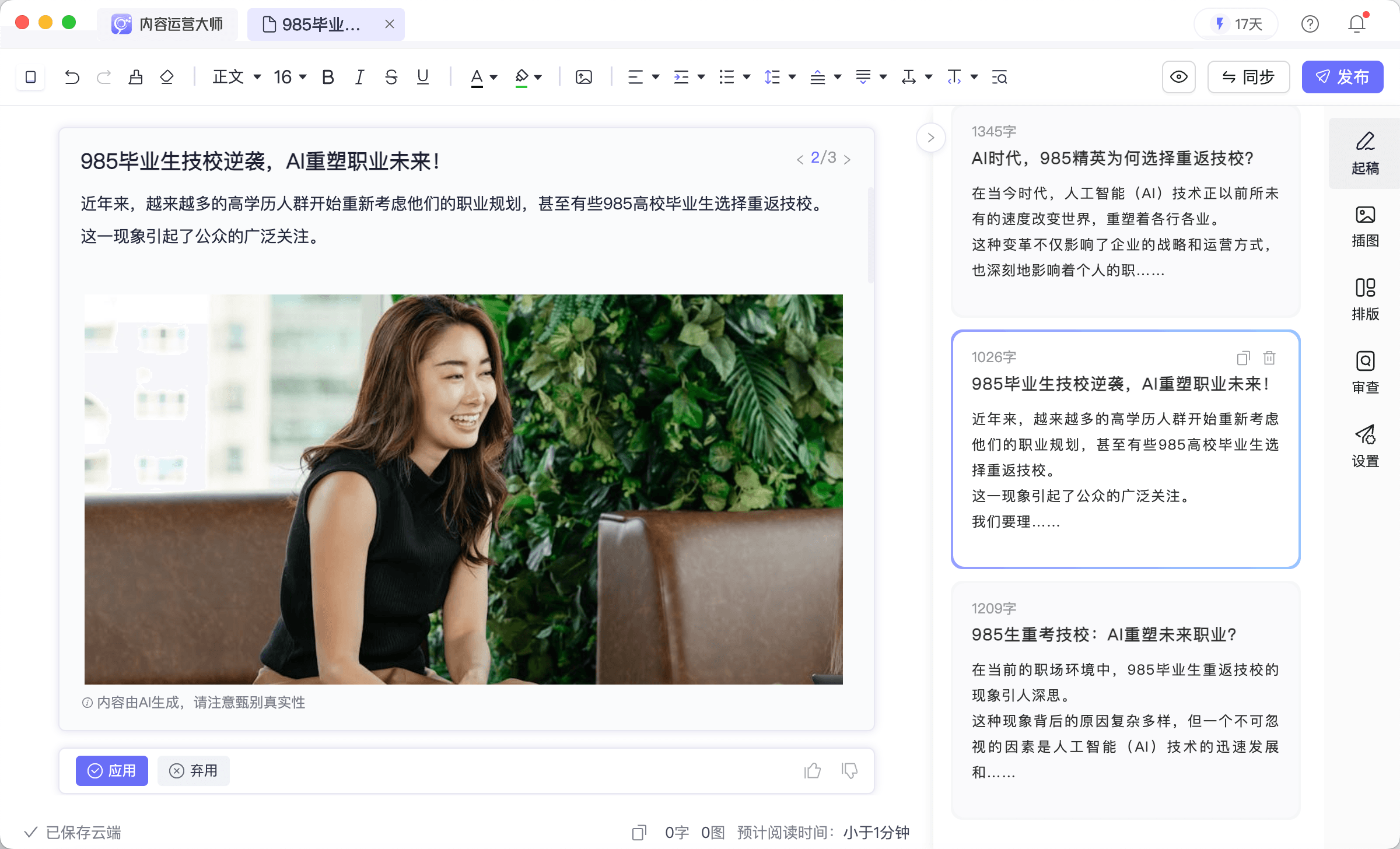The height and width of the screenshot is (849, 1400).
Task: Open the 审查 review panel
Action: coord(1364,373)
